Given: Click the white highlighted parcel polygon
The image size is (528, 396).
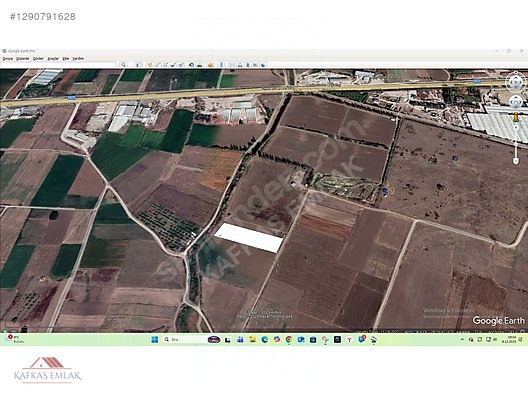Looking at the screenshot, I should coord(249,238).
